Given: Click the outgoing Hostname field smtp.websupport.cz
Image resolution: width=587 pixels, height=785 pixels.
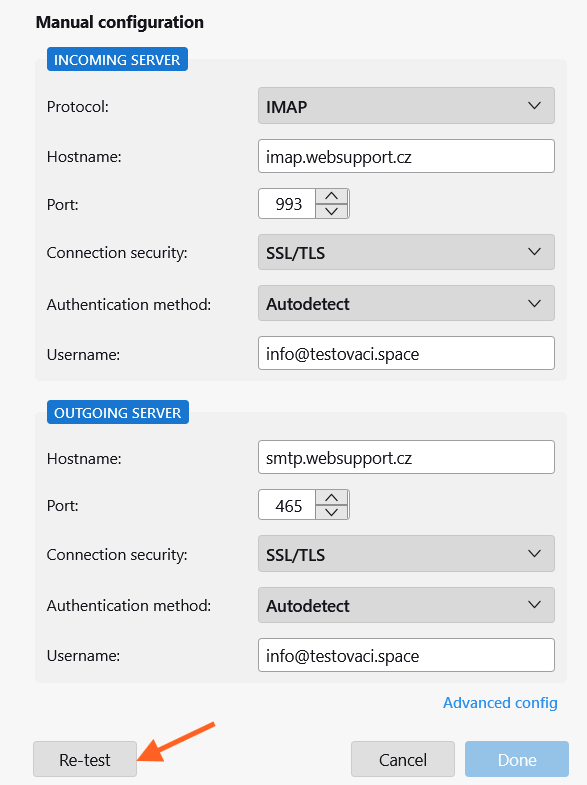Looking at the screenshot, I should pyautogui.click(x=406, y=457).
